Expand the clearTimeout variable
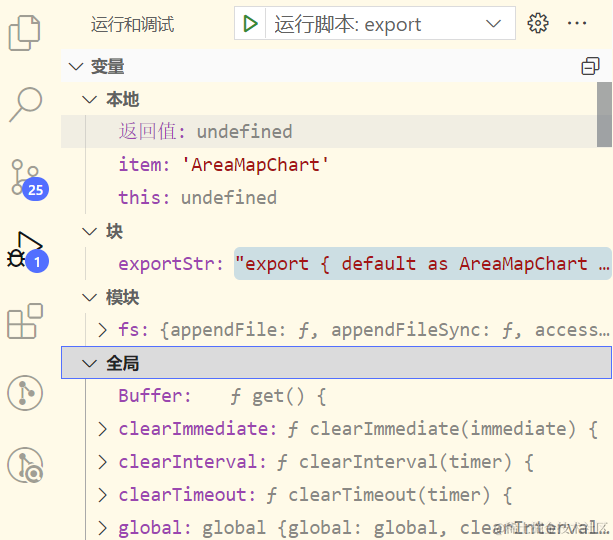The image size is (613, 540). (102, 495)
